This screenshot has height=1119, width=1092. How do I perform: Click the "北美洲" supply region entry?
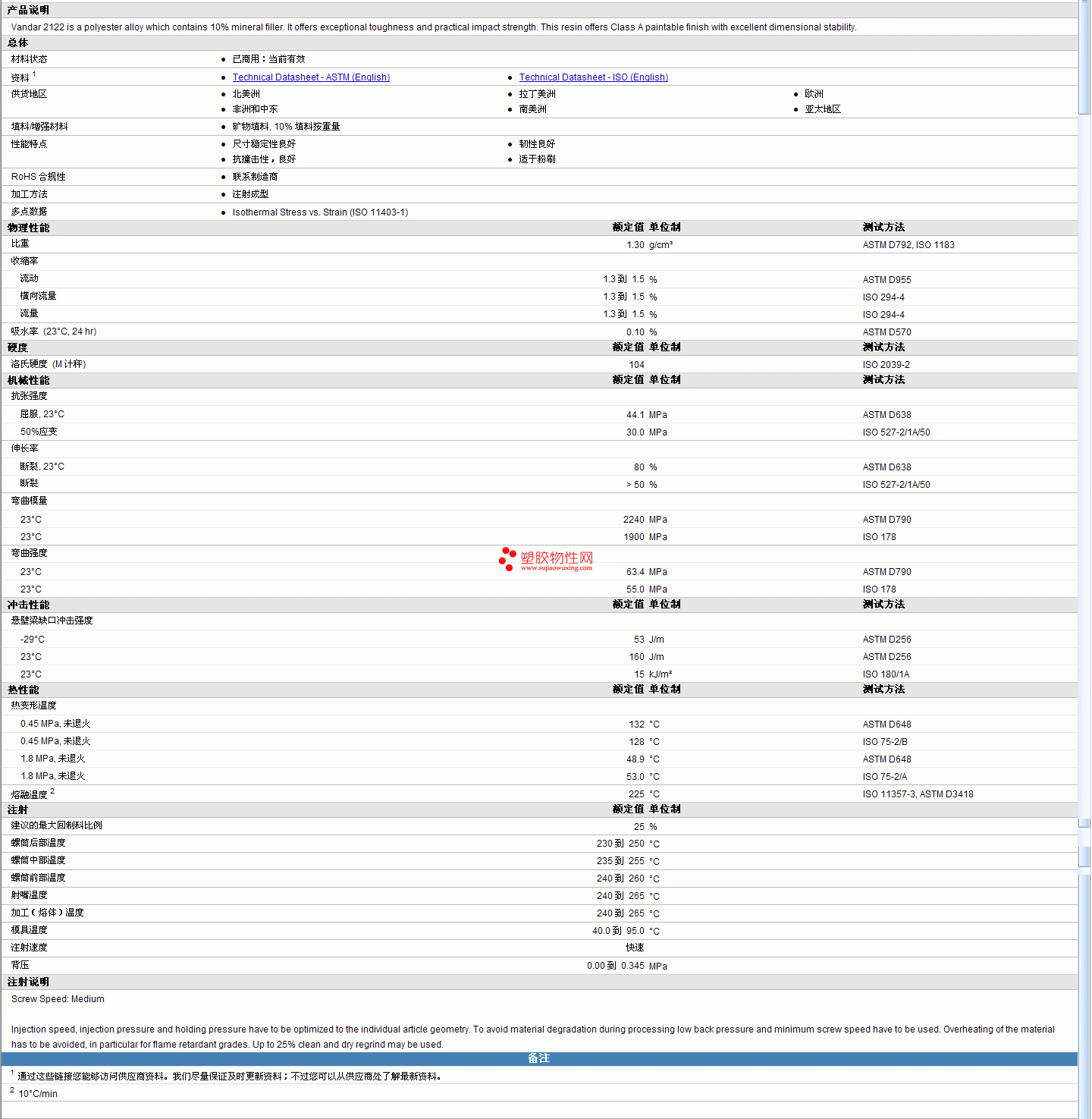(x=246, y=94)
